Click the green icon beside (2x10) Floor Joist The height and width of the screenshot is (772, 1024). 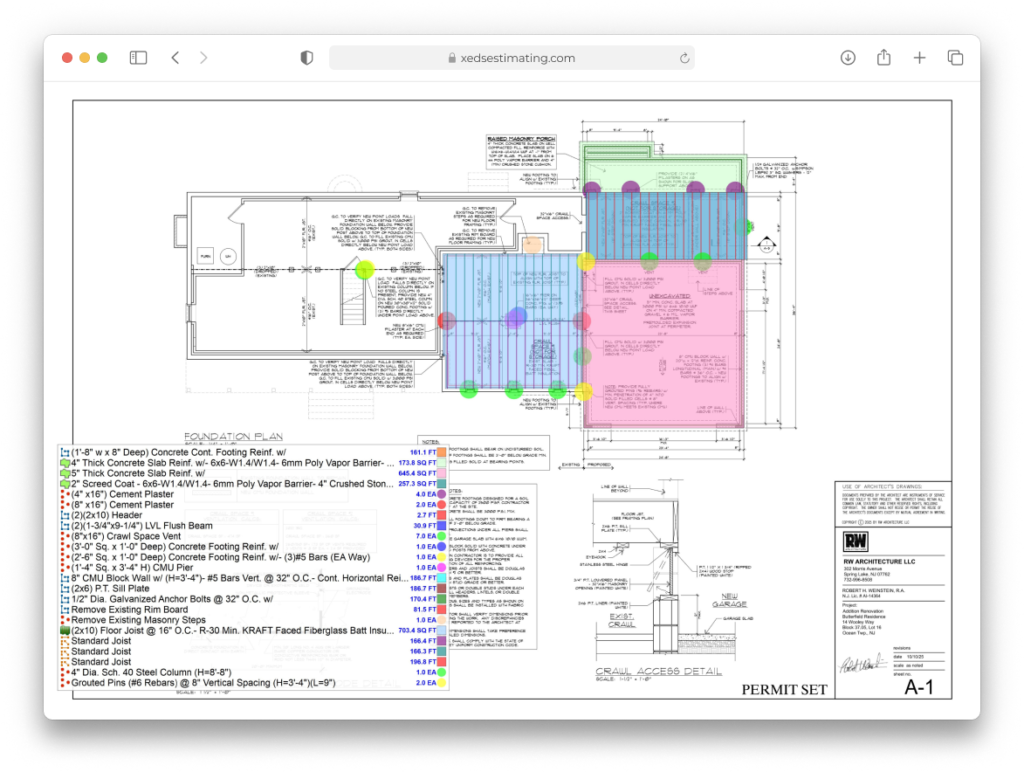click(64, 632)
